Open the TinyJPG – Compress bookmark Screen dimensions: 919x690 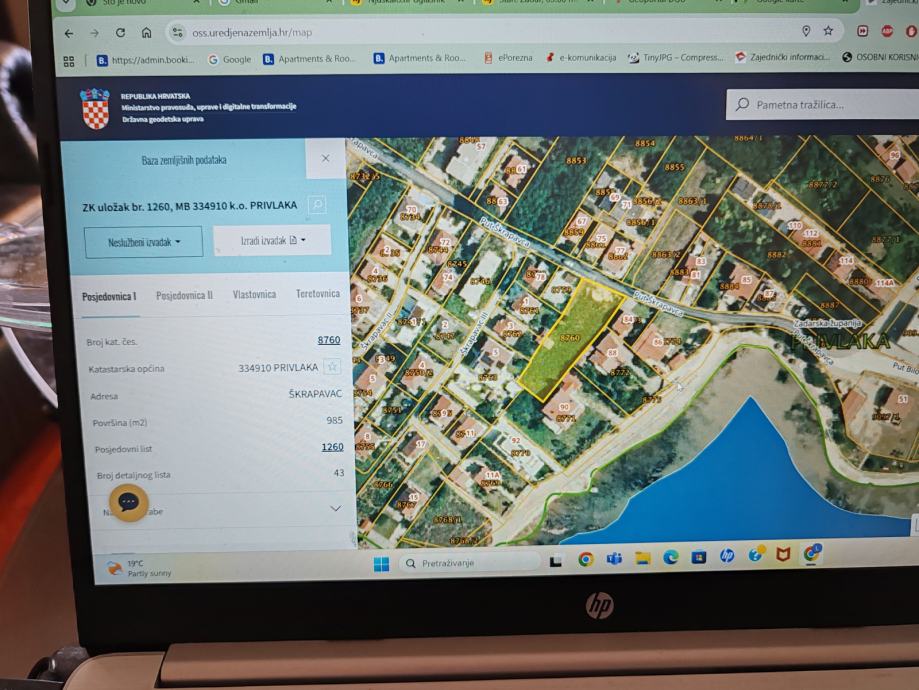[676, 57]
